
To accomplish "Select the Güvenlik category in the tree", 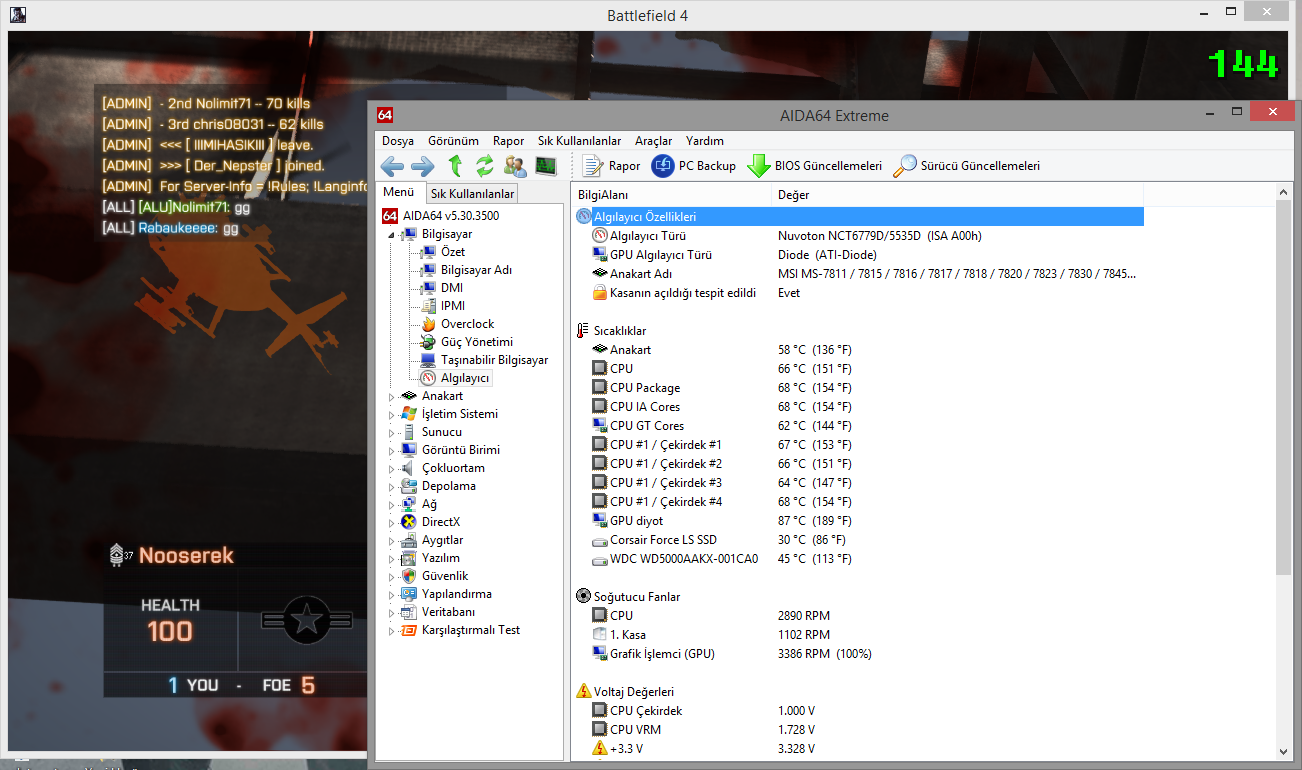I will pos(445,576).
